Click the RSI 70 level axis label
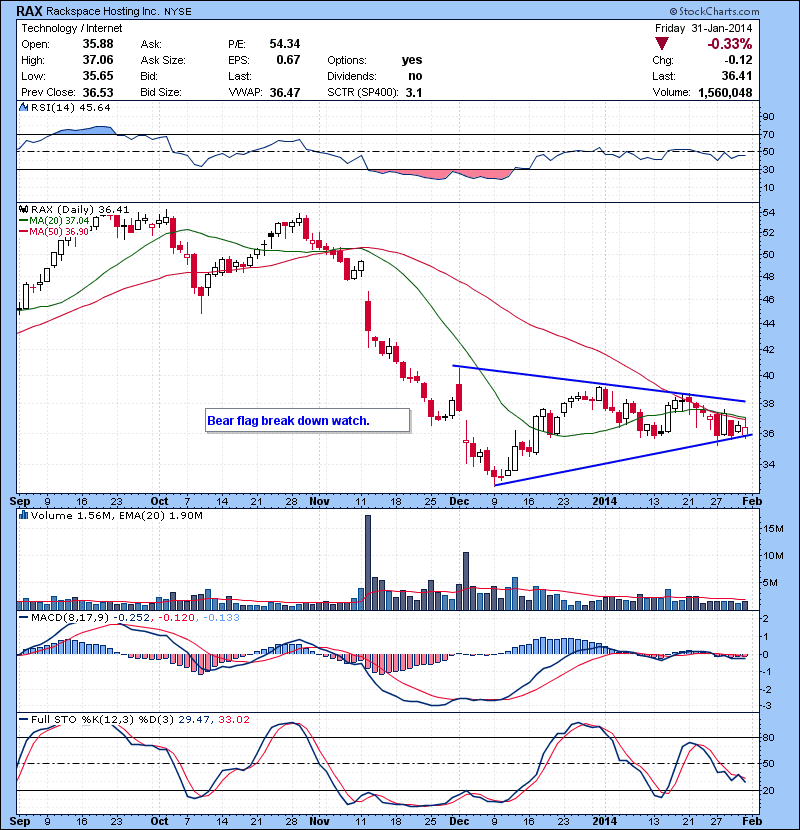The width and height of the screenshot is (800, 830). (x=768, y=134)
